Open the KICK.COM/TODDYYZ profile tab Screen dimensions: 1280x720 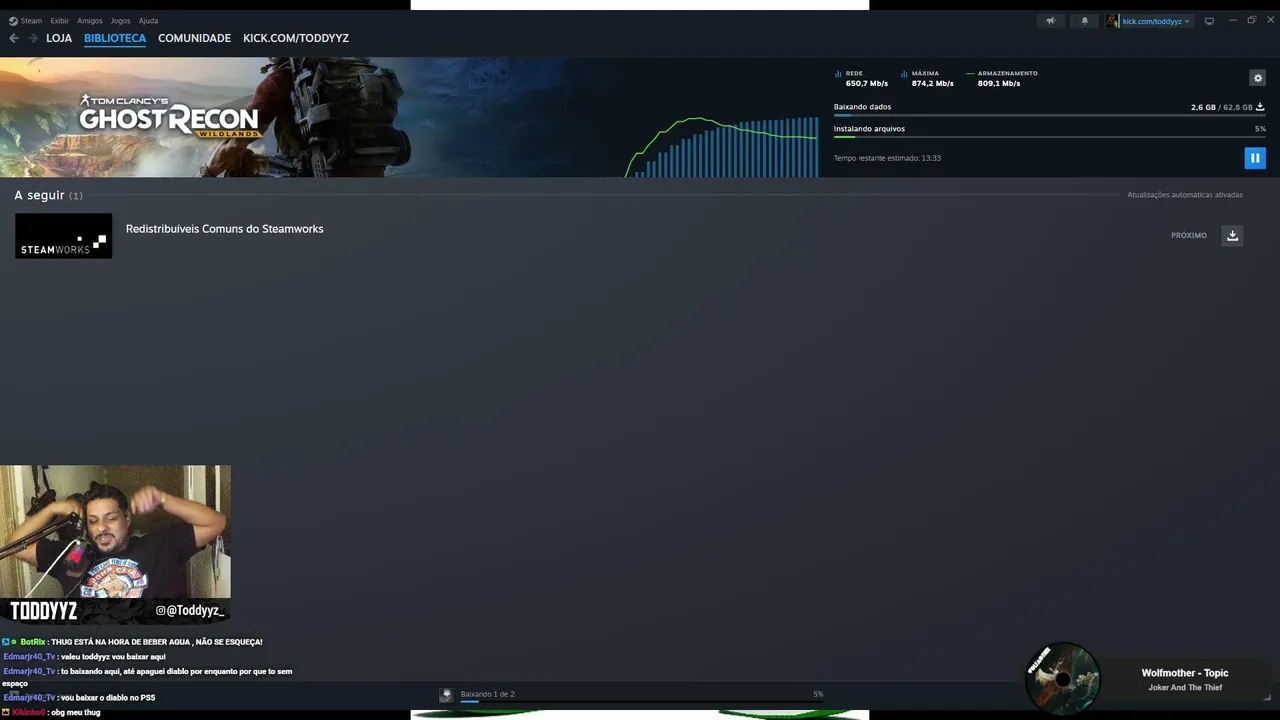(x=296, y=38)
